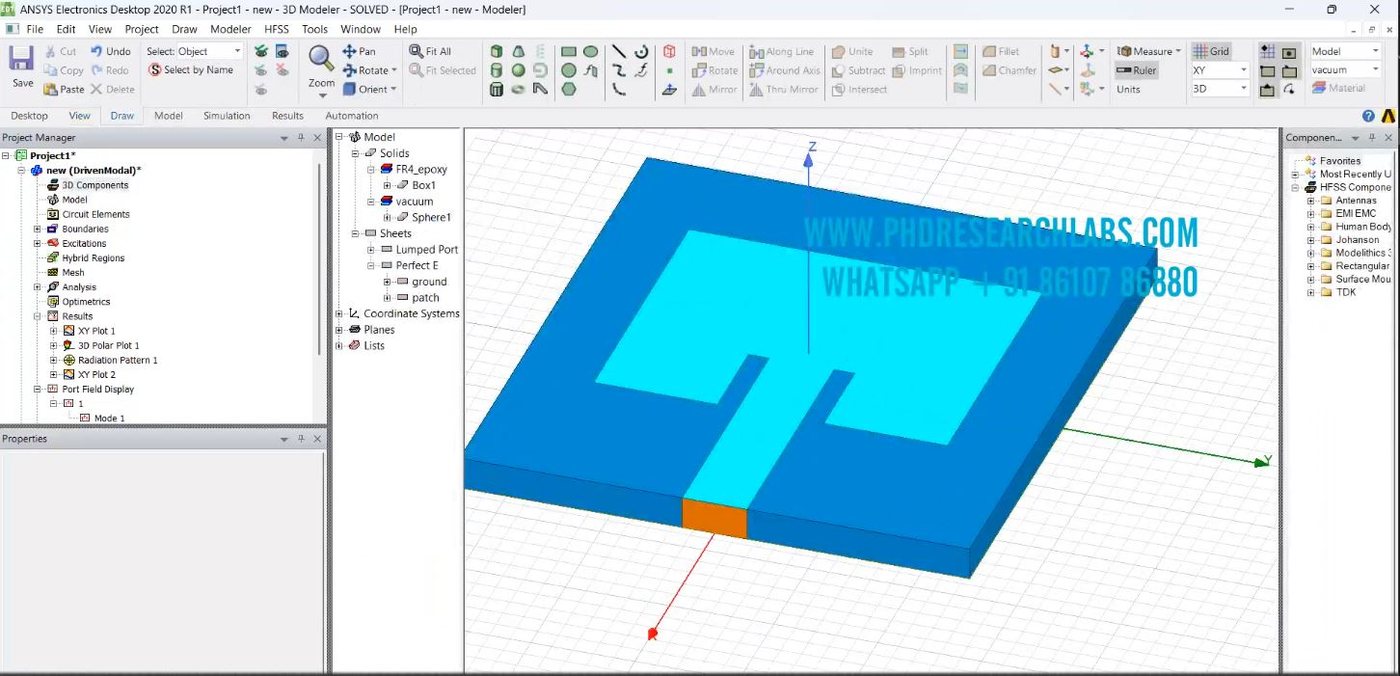Select the Draw Cylinder solid tool

[497, 70]
